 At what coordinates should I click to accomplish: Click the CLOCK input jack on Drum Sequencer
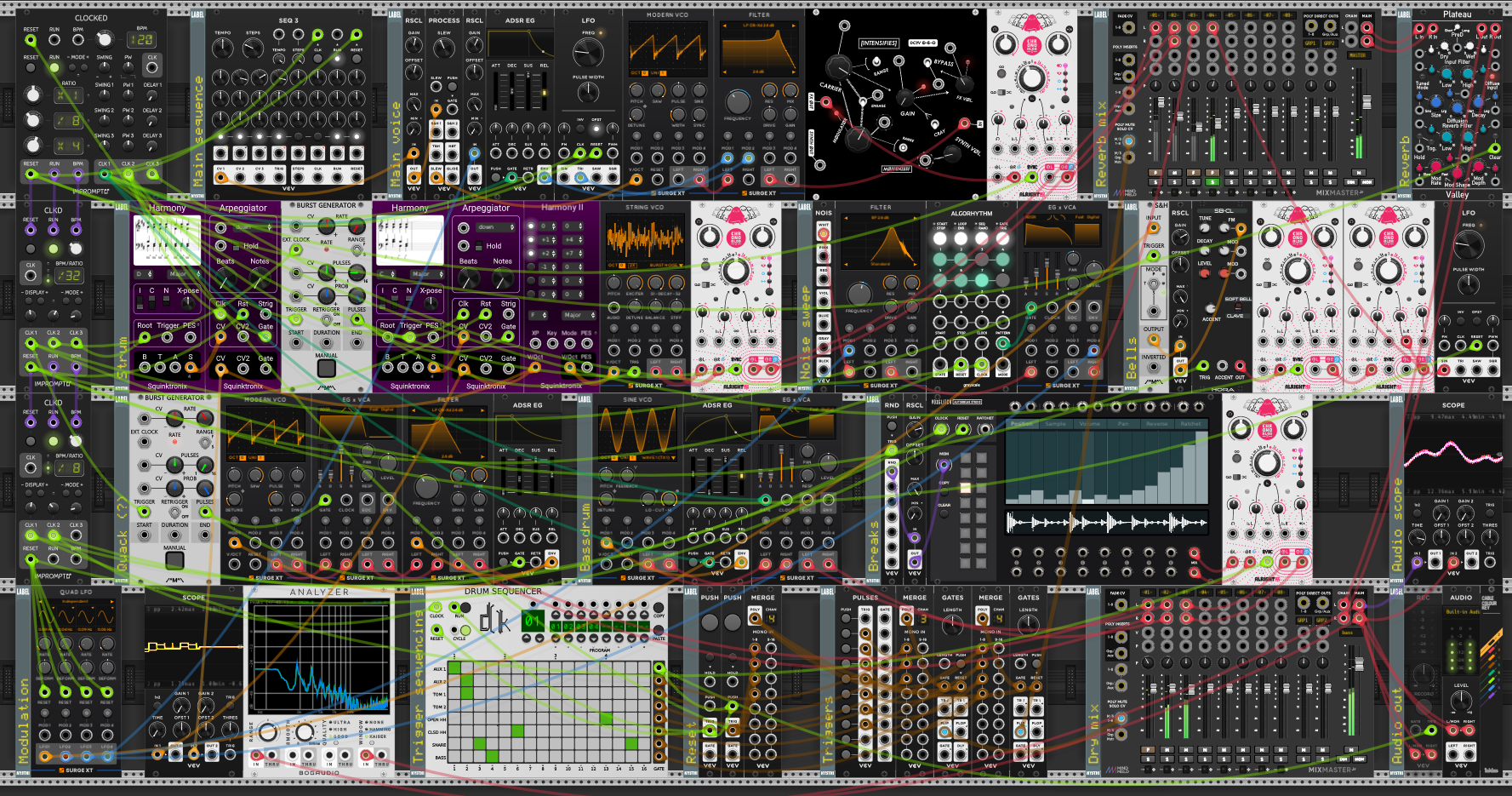[436, 608]
